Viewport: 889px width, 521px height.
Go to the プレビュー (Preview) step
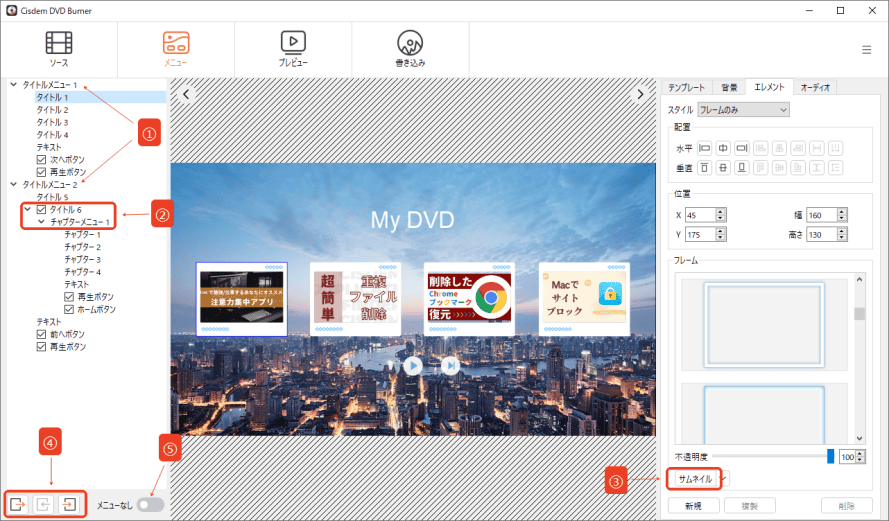click(293, 48)
